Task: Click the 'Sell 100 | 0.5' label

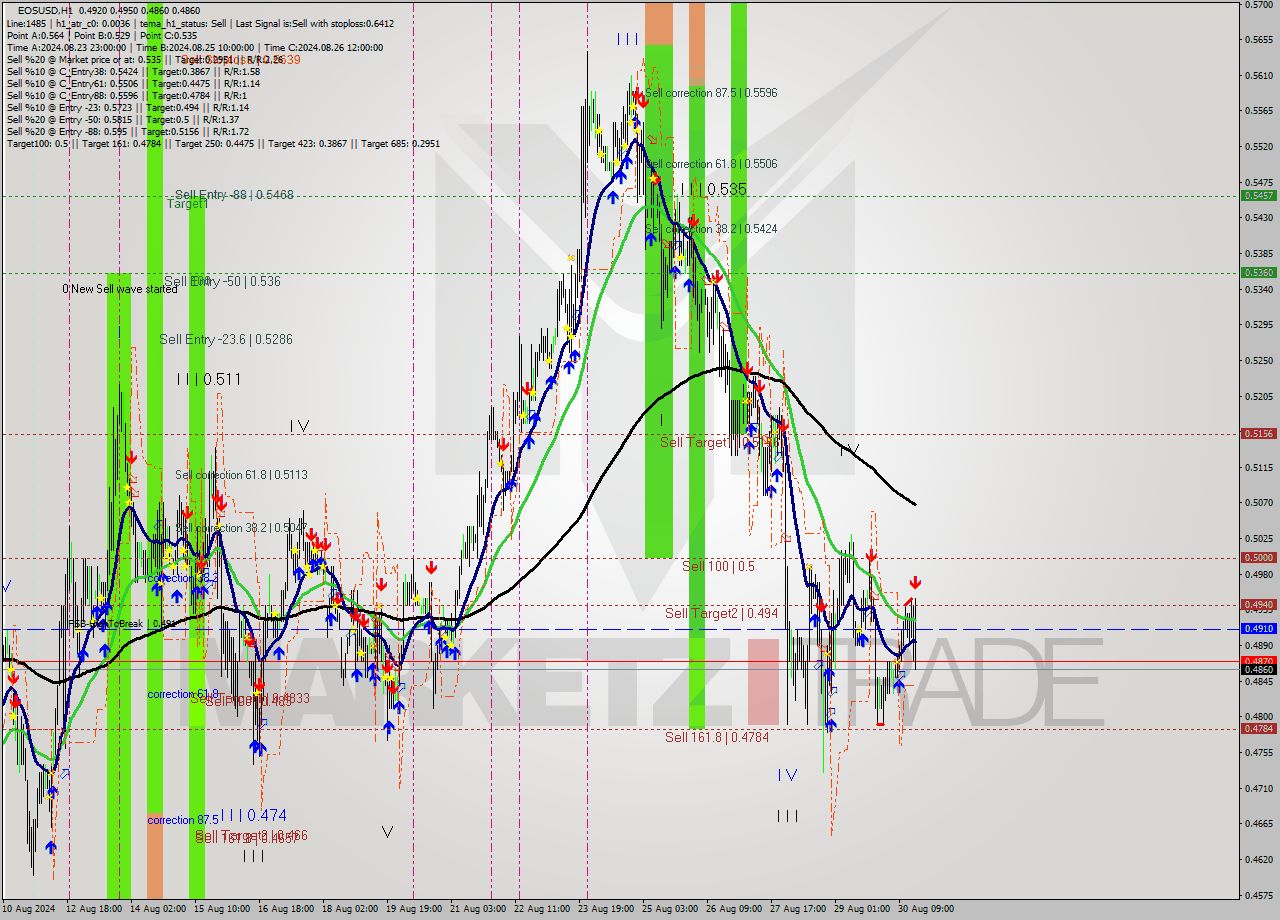Action: coord(718,566)
